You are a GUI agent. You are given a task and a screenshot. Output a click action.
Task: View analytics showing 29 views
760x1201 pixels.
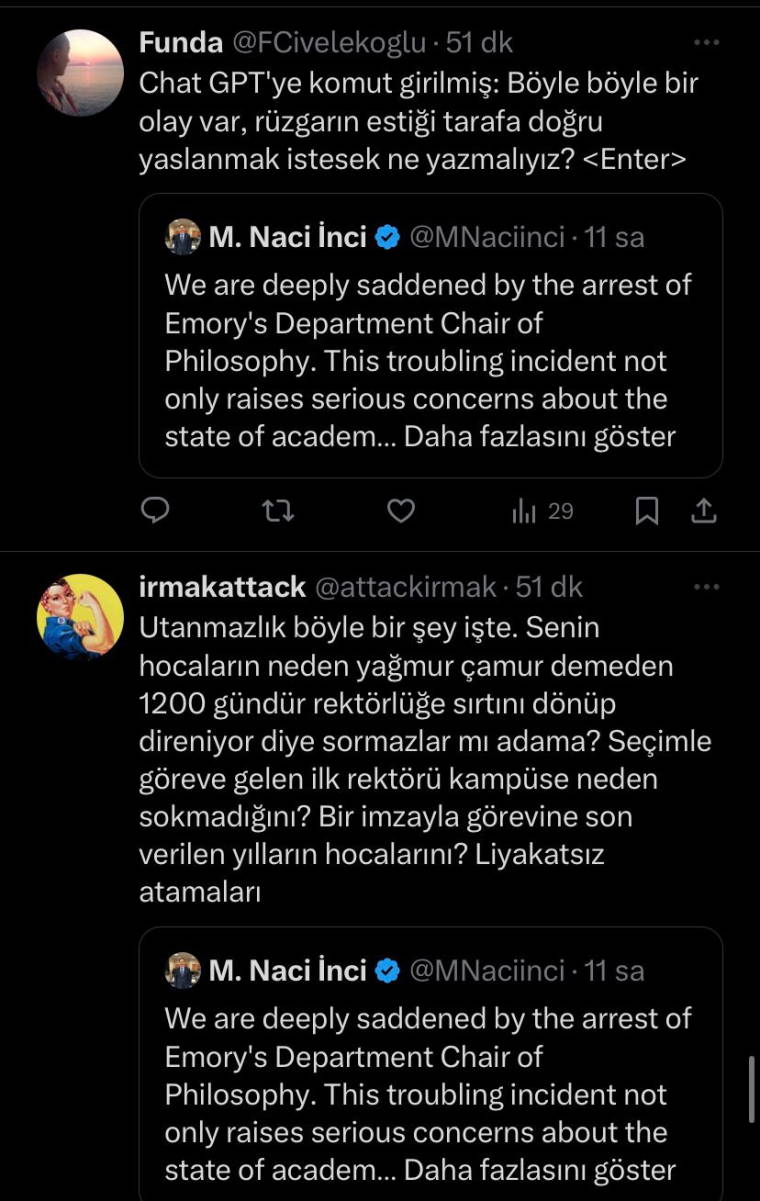coord(543,511)
